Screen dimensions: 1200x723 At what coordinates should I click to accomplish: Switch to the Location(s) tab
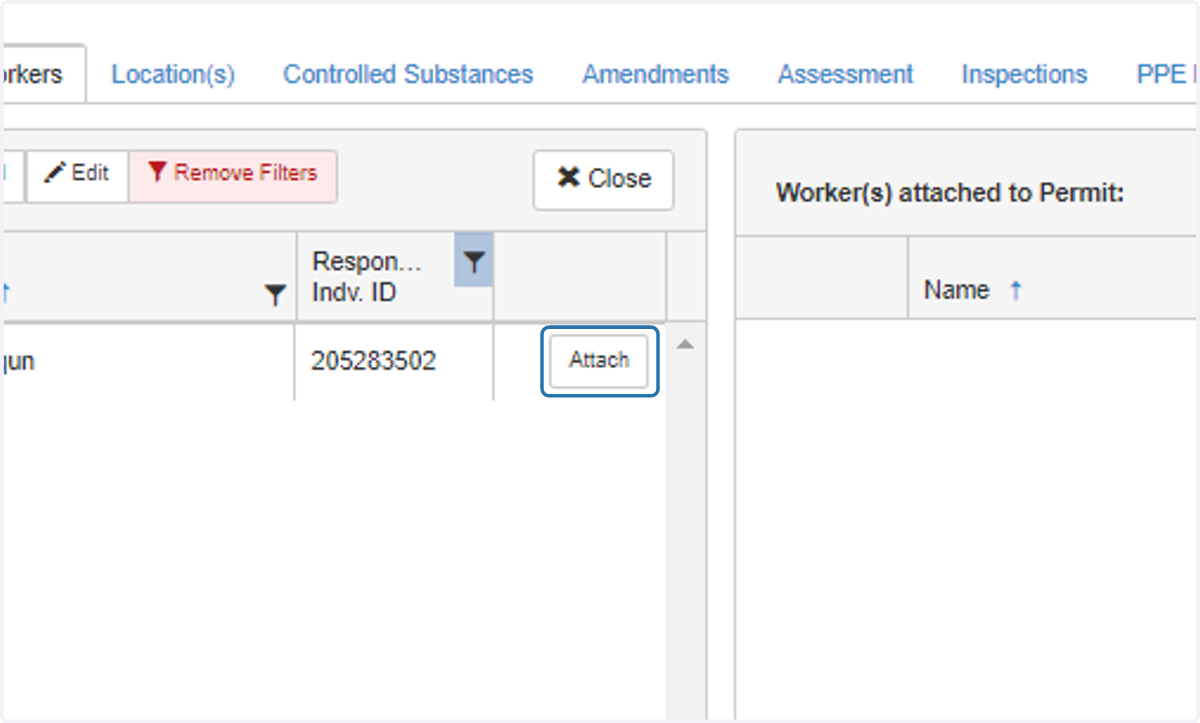(173, 74)
